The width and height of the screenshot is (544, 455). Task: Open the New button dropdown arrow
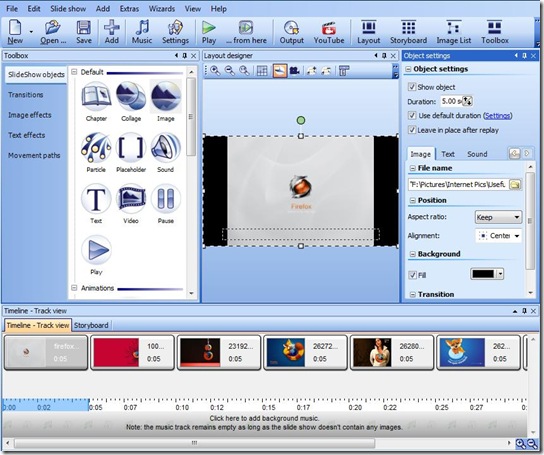coord(31,32)
